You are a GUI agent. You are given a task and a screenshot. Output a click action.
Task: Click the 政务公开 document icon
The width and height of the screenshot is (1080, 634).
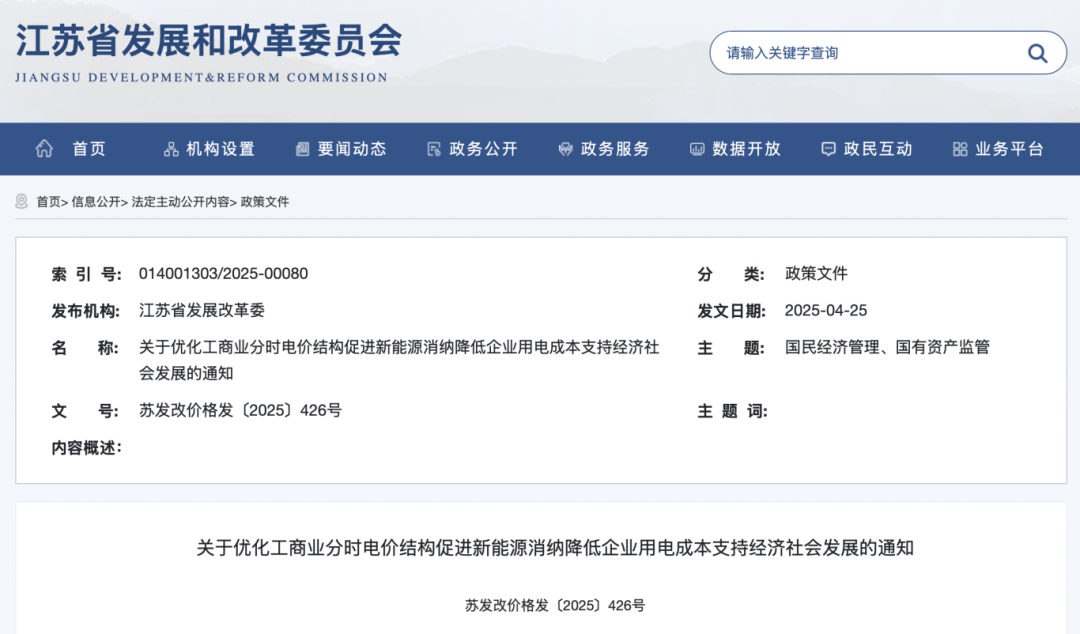coord(433,148)
